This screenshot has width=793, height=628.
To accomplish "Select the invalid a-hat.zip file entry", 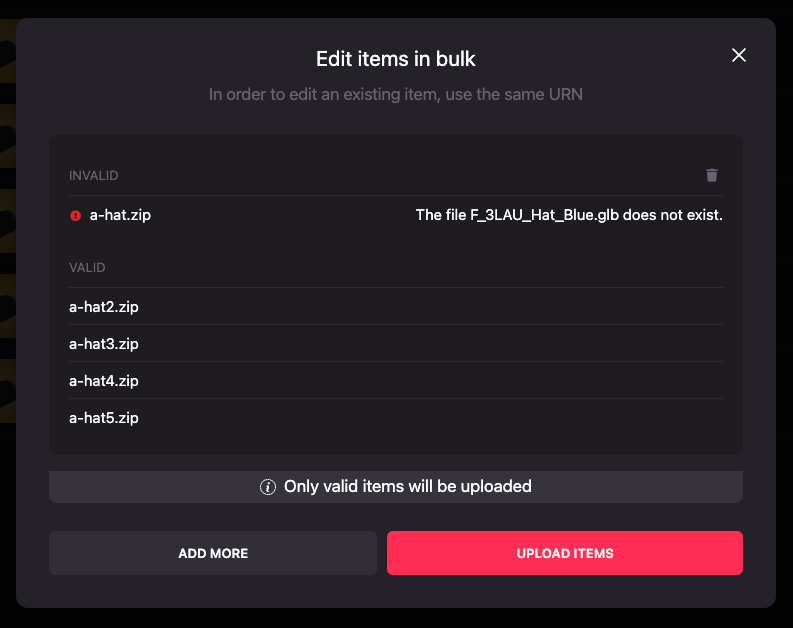I will point(120,215).
